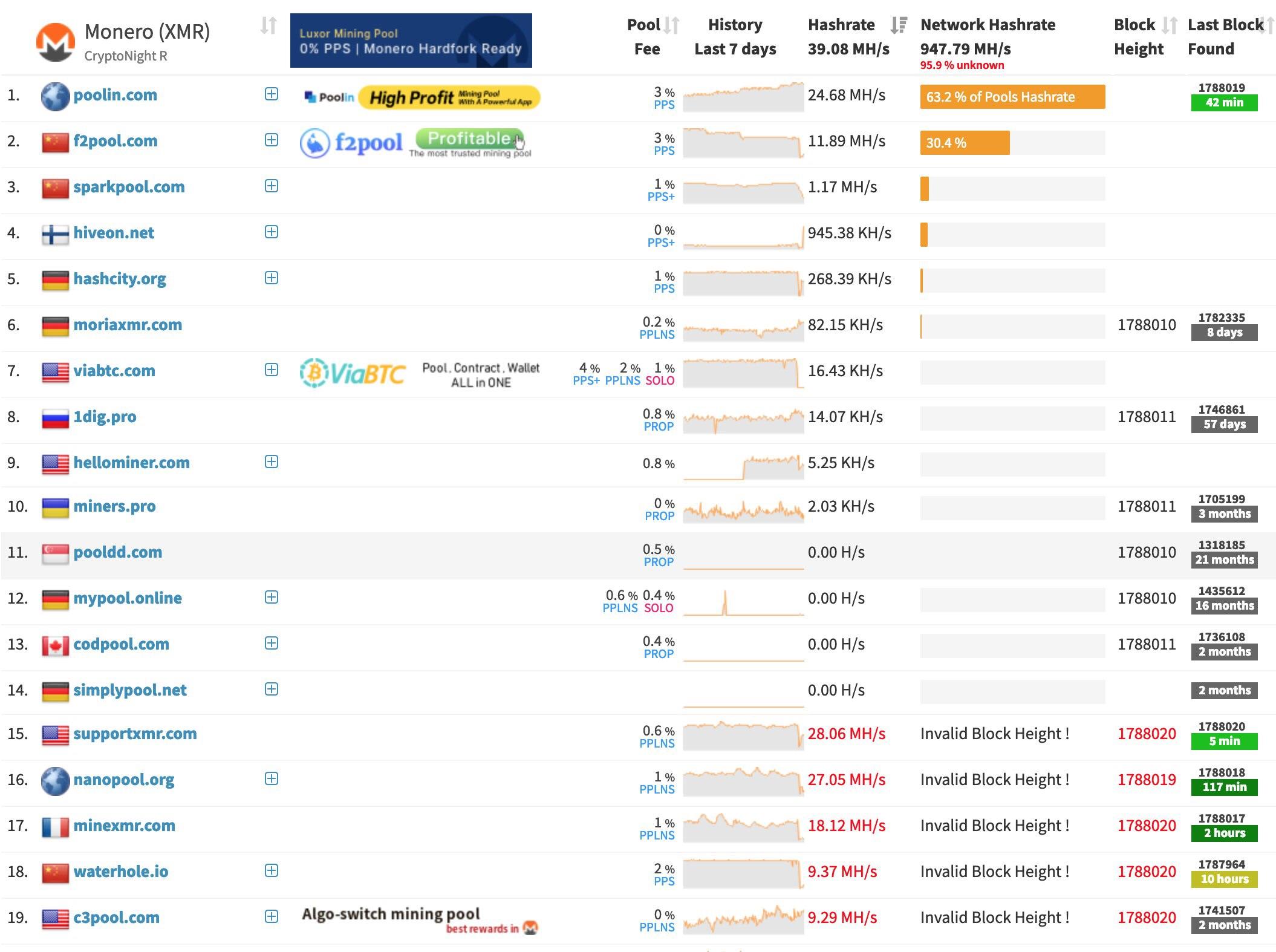Click the Monero (XMR) logo icon
The image size is (1276, 952).
point(56,42)
